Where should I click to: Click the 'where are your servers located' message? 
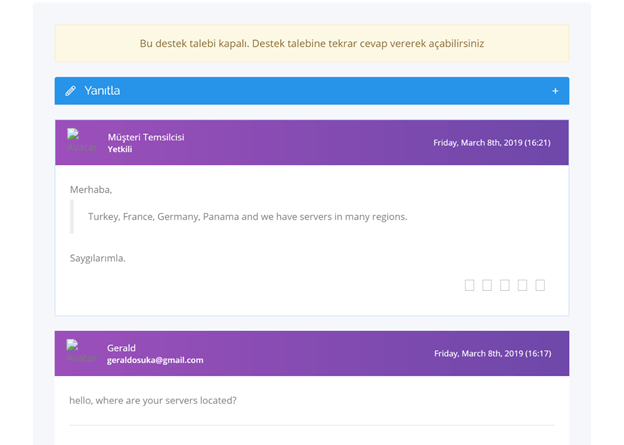coord(153,400)
